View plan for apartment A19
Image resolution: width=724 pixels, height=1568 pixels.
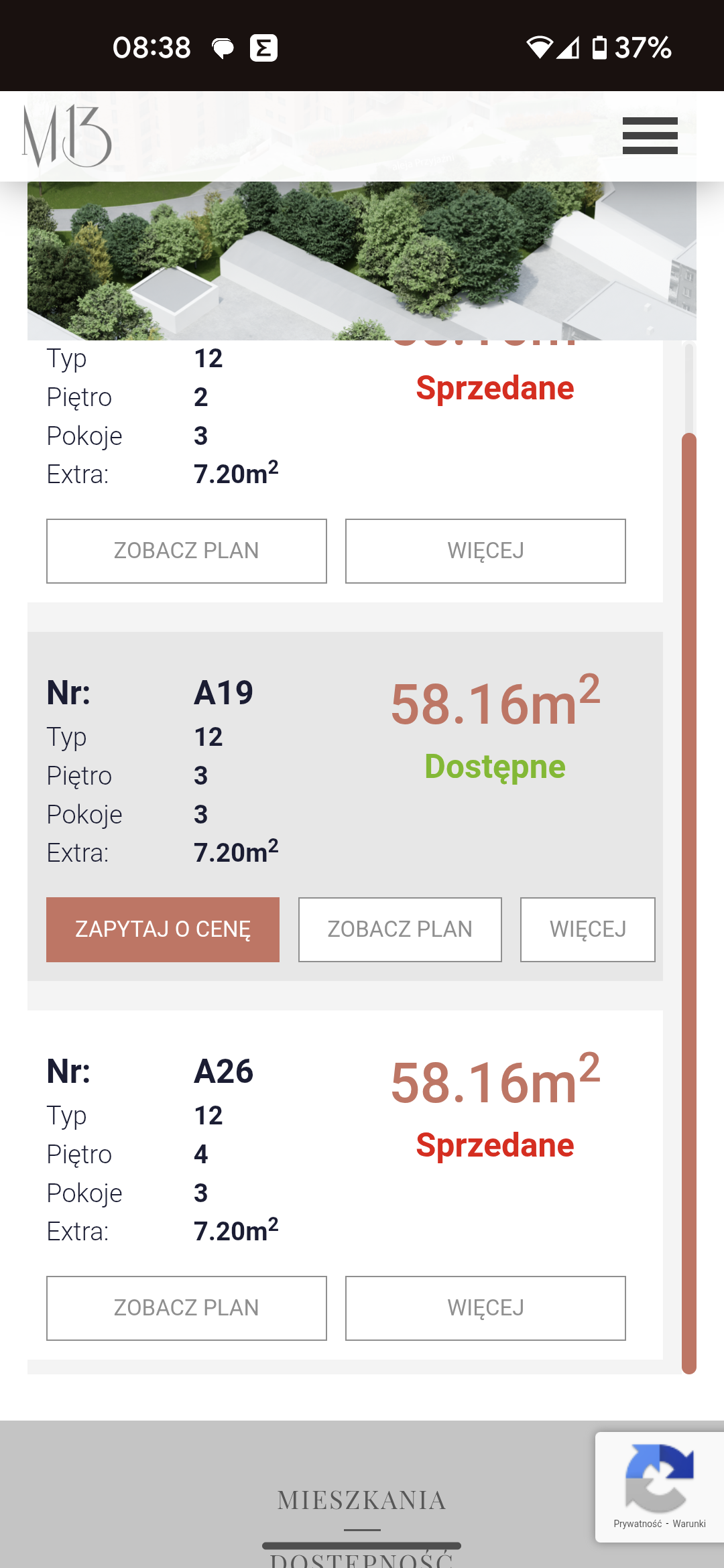click(x=400, y=929)
